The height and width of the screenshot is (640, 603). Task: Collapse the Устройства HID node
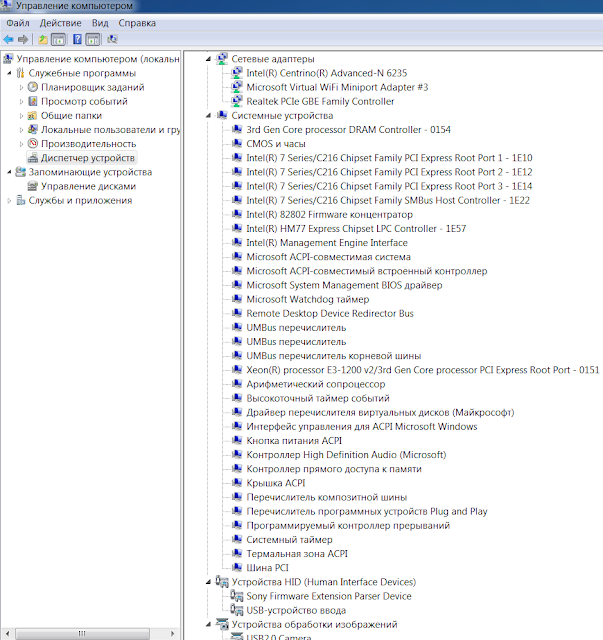pyautogui.click(x=209, y=582)
